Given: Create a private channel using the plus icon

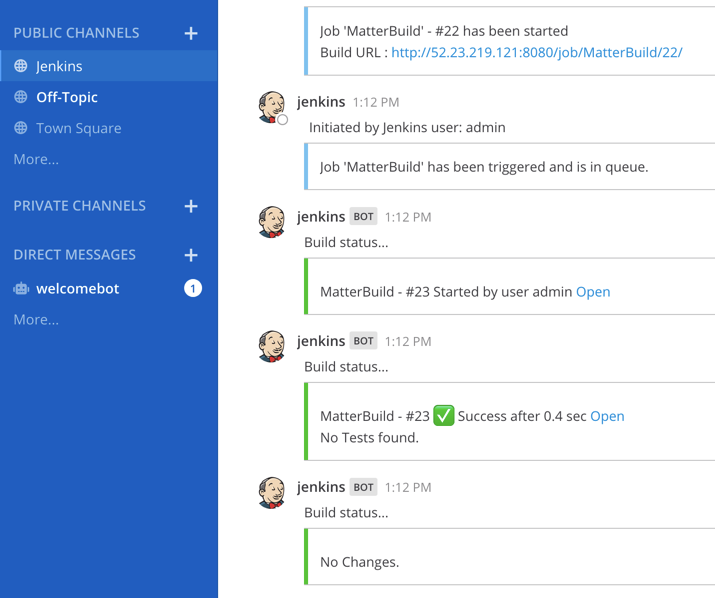Looking at the screenshot, I should [x=191, y=206].
